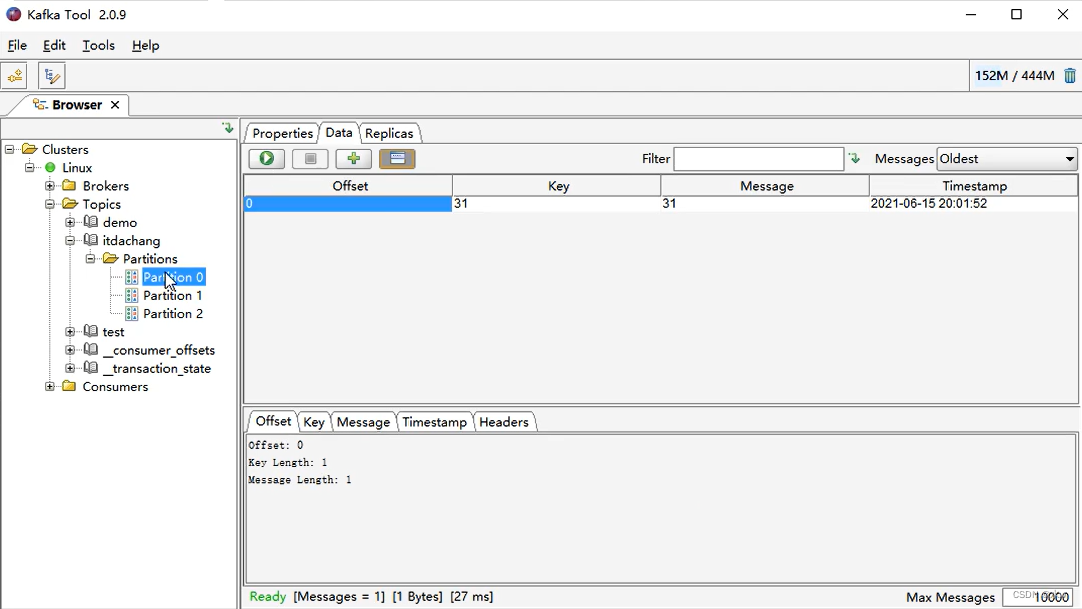Select the offset 0 row cell
Screen dimensions: 1082x609
(348, 203)
